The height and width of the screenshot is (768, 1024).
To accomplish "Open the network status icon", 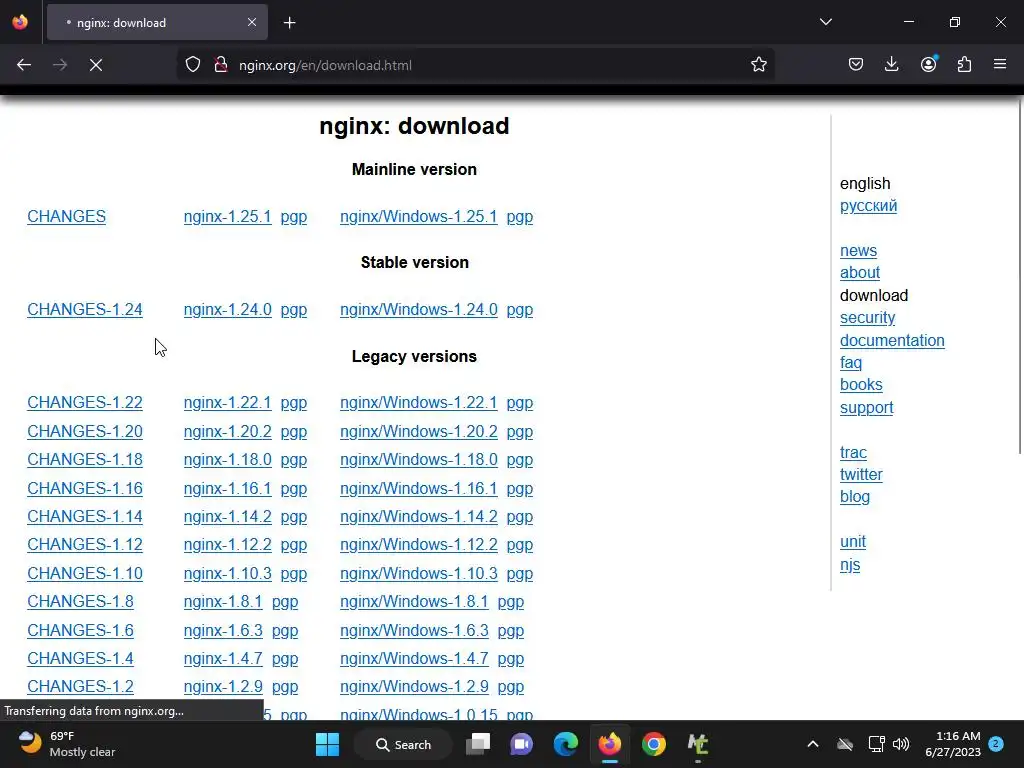I will tap(876, 744).
